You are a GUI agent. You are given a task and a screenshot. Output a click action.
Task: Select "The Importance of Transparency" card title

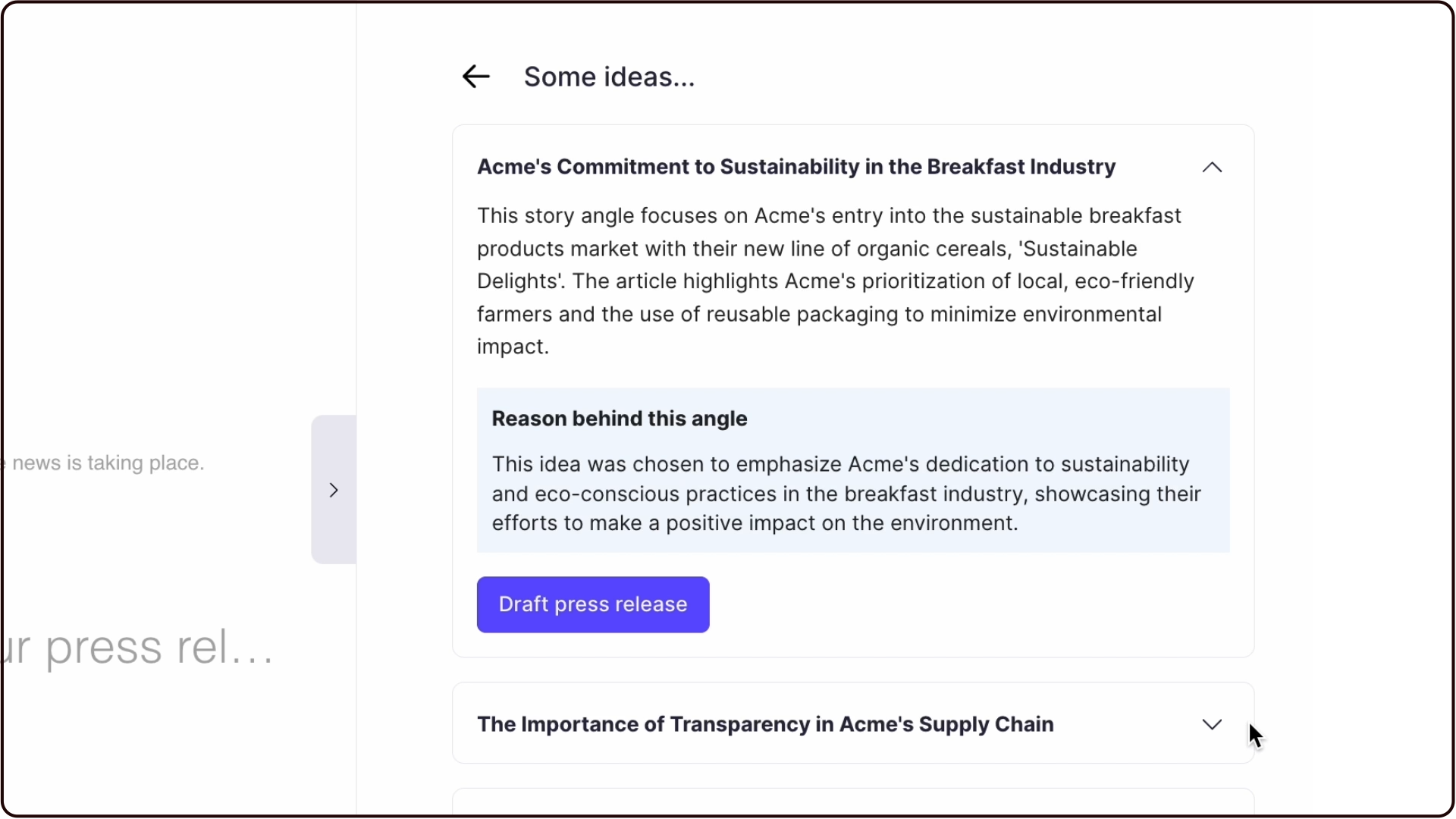[x=764, y=725]
